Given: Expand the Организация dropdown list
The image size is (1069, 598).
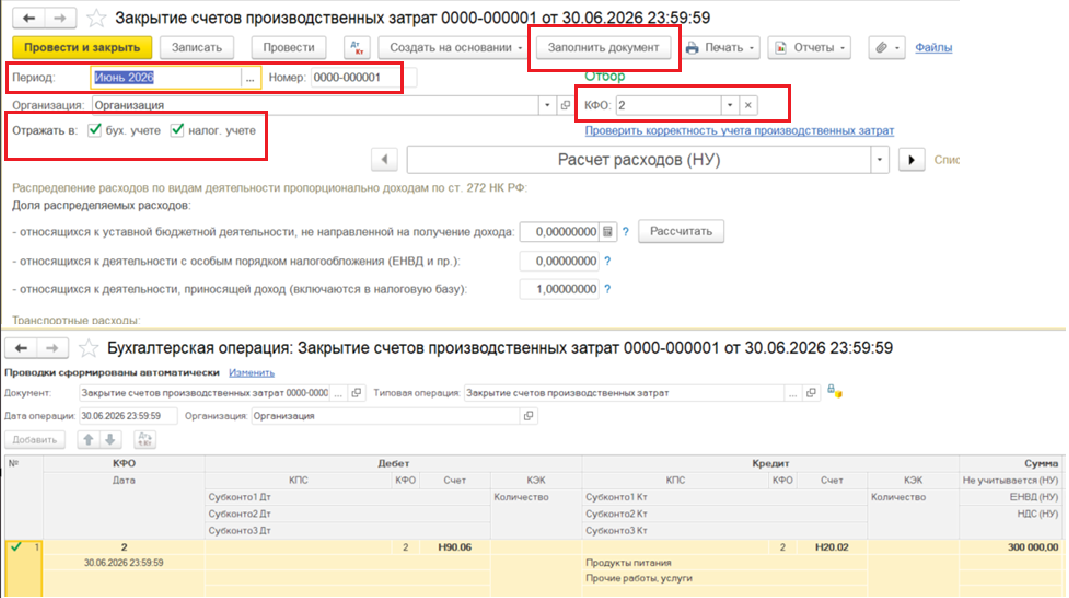Looking at the screenshot, I should click(x=547, y=105).
